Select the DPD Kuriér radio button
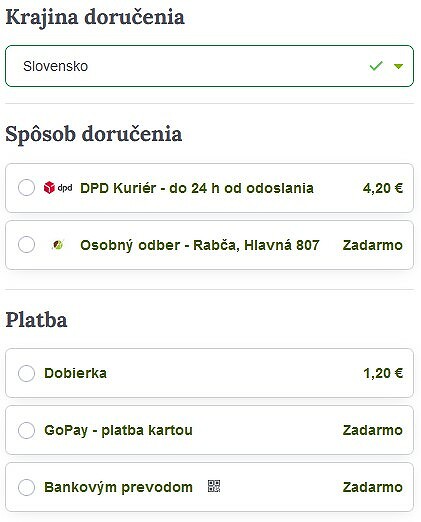The height and width of the screenshot is (522, 421). click(26, 188)
